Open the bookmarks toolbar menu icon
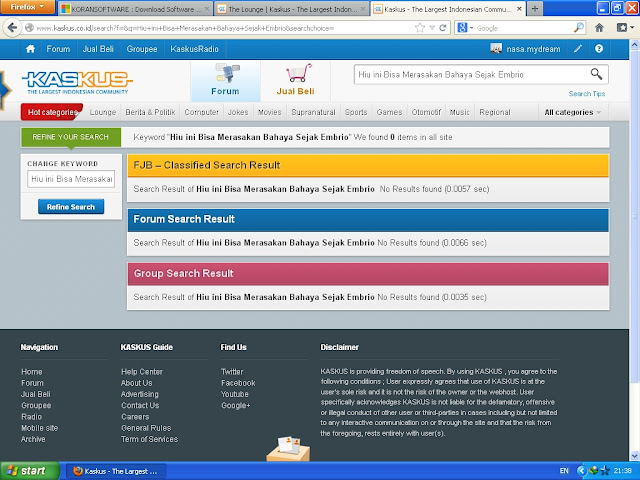640x480 pixels. pos(625,28)
